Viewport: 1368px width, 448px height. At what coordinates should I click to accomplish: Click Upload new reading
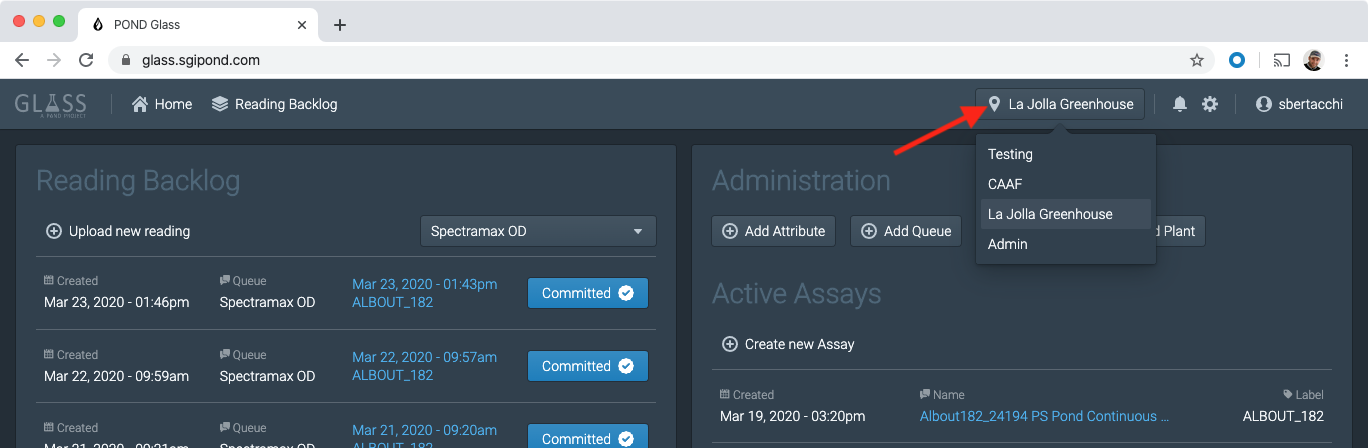(118, 231)
